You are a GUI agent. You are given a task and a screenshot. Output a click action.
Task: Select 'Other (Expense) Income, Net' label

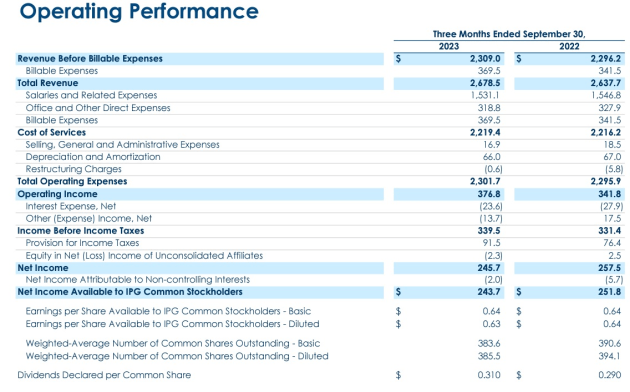click(89, 218)
